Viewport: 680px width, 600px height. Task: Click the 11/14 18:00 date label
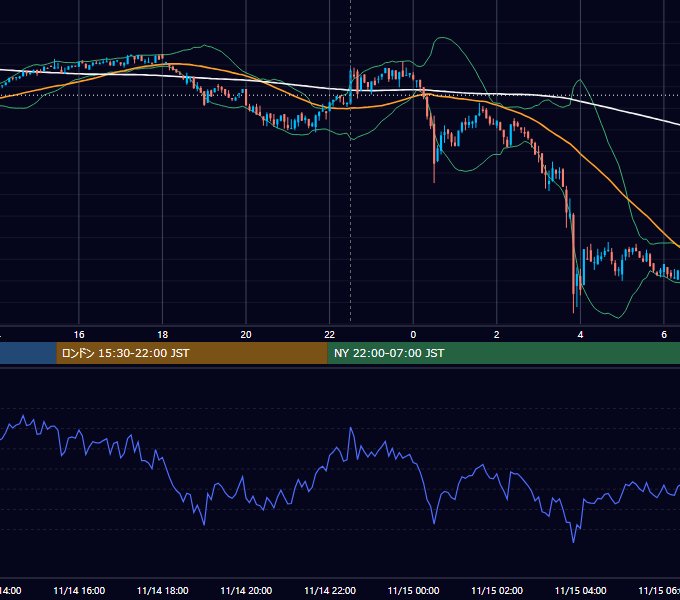[163, 590]
